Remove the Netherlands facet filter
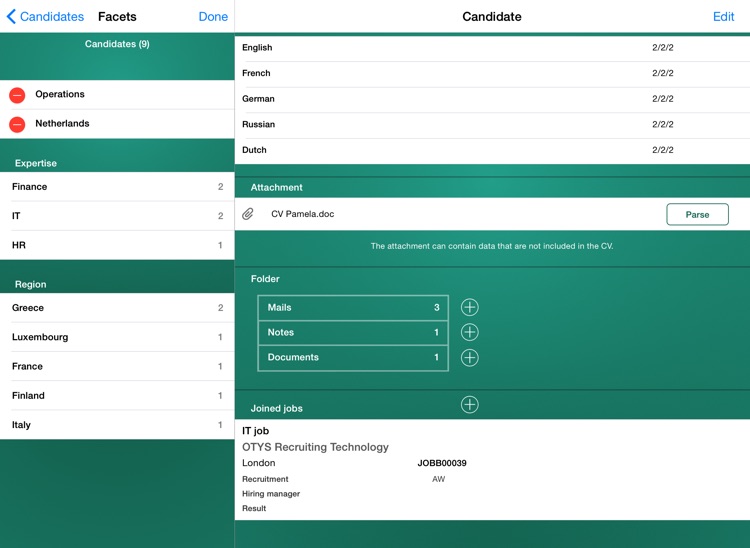 [18, 124]
